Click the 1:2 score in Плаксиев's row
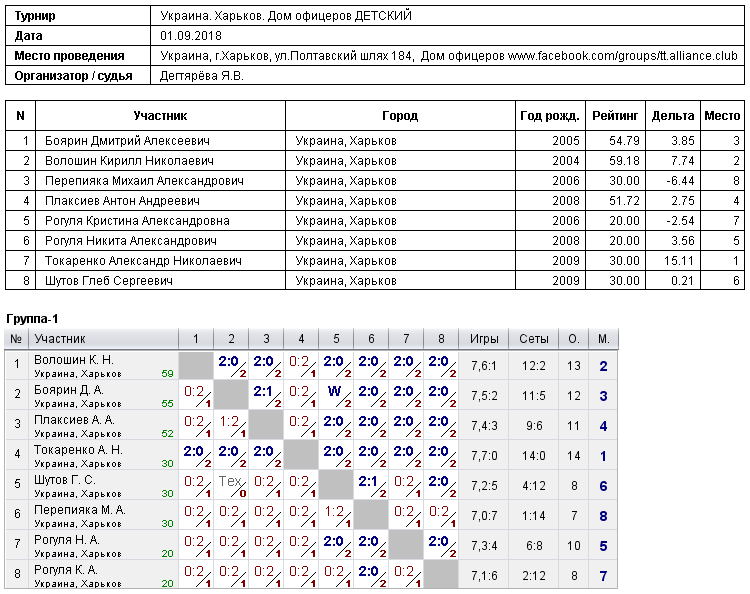Viewport: 750px width, 594px height. click(229, 421)
